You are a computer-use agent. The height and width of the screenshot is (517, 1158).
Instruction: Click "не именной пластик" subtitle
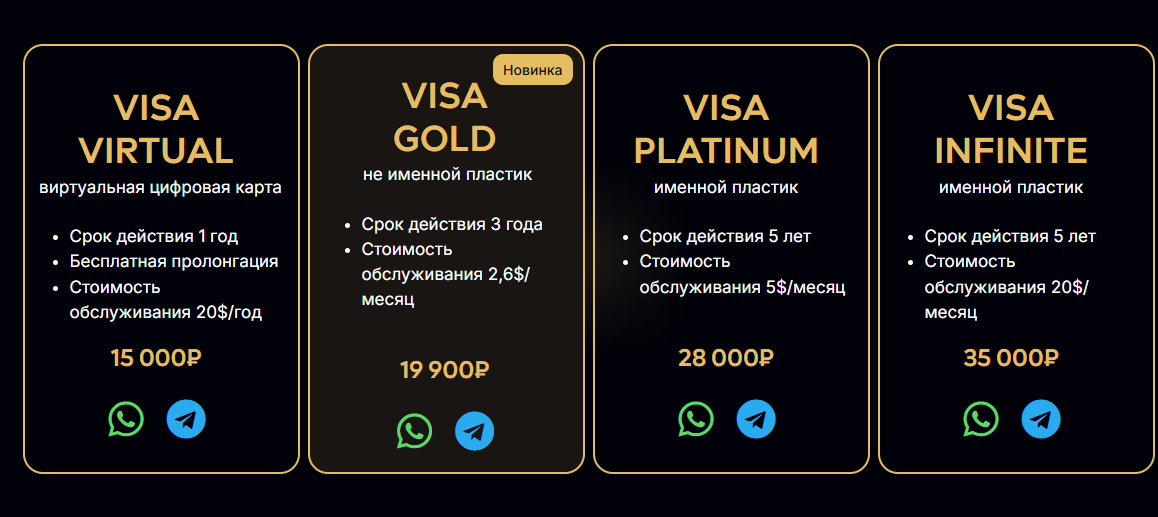coord(447,174)
